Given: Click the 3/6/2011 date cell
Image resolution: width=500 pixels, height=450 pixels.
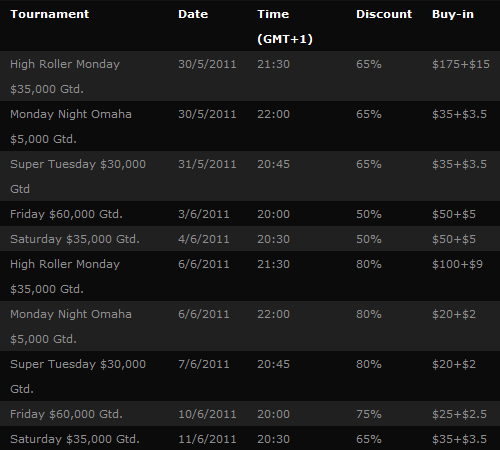Looking at the screenshot, I should pos(203,214).
